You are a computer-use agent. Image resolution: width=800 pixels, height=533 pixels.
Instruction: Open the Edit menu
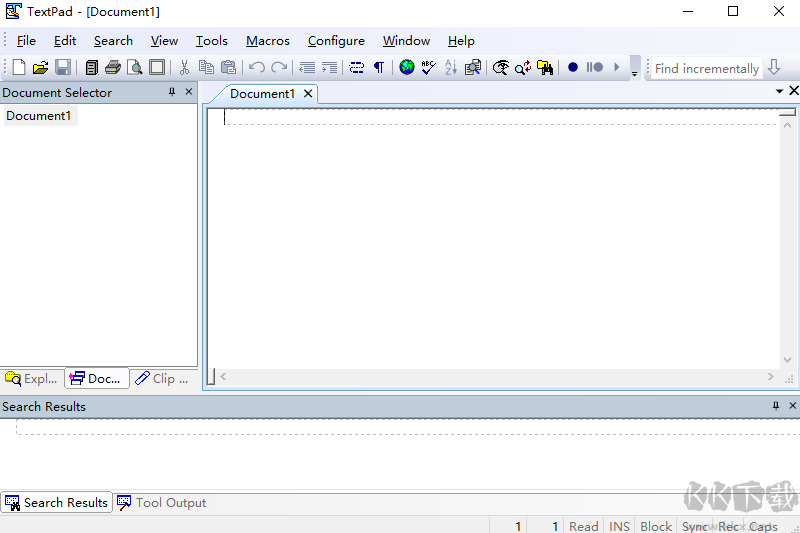click(65, 41)
